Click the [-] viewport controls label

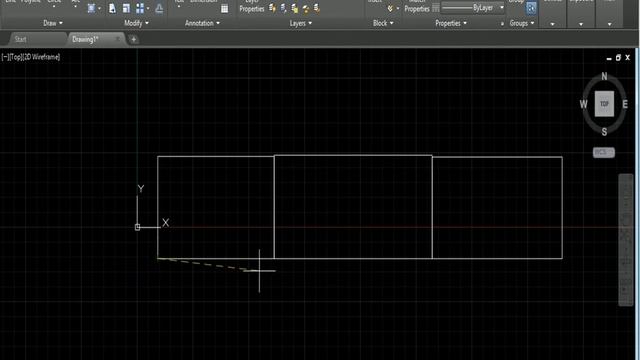pyautogui.click(x=5, y=57)
